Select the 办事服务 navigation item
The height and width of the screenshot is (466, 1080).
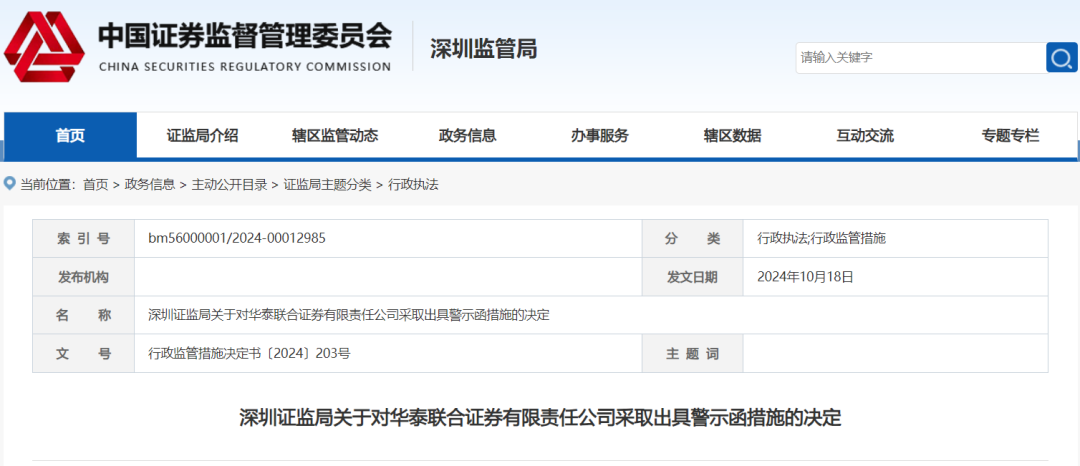pyautogui.click(x=600, y=136)
